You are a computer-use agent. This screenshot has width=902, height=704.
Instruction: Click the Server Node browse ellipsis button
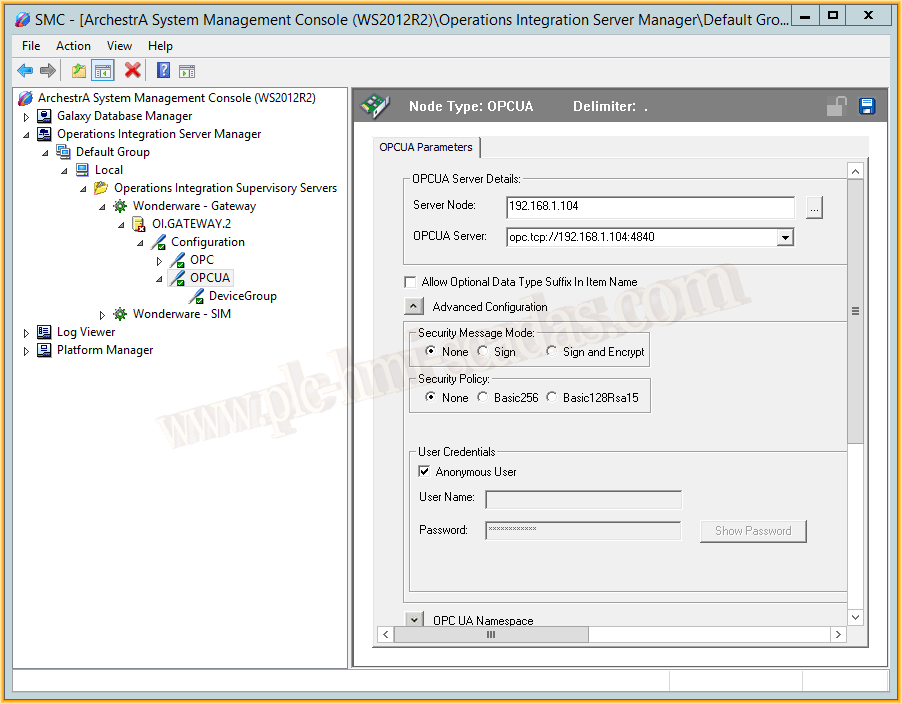tap(814, 207)
